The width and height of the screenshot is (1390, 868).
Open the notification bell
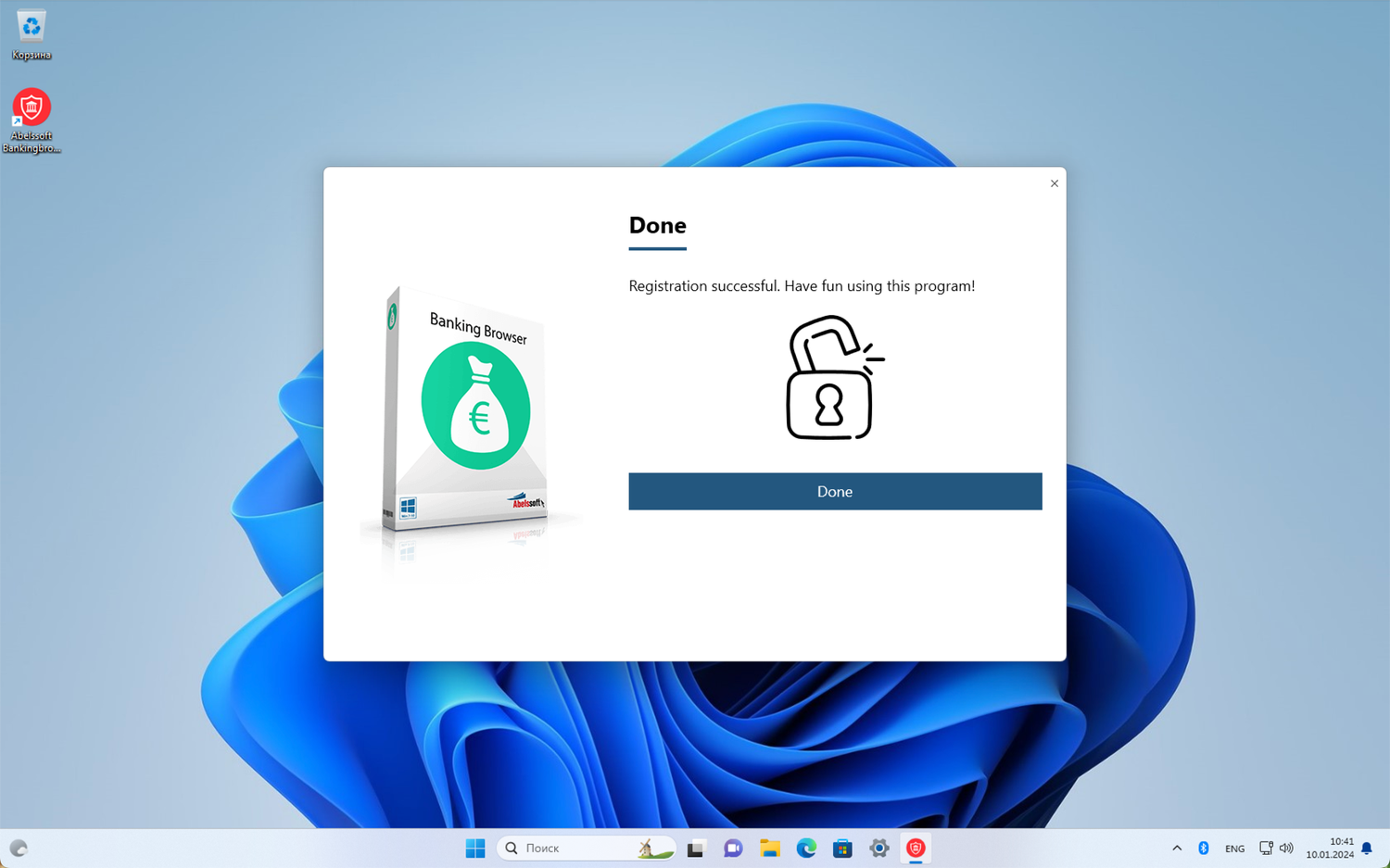tap(1367, 848)
